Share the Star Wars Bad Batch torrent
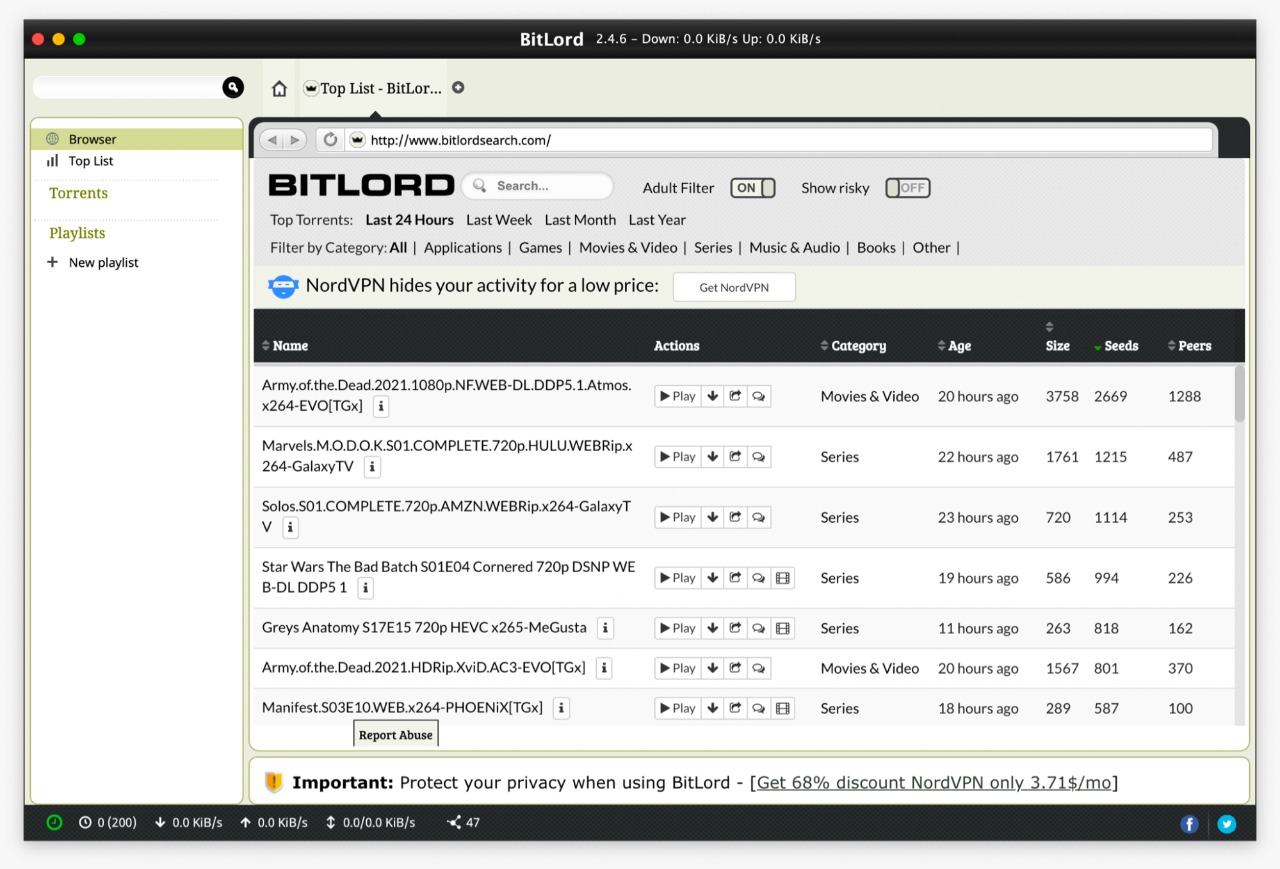Image resolution: width=1280 pixels, height=869 pixels. coord(735,578)
